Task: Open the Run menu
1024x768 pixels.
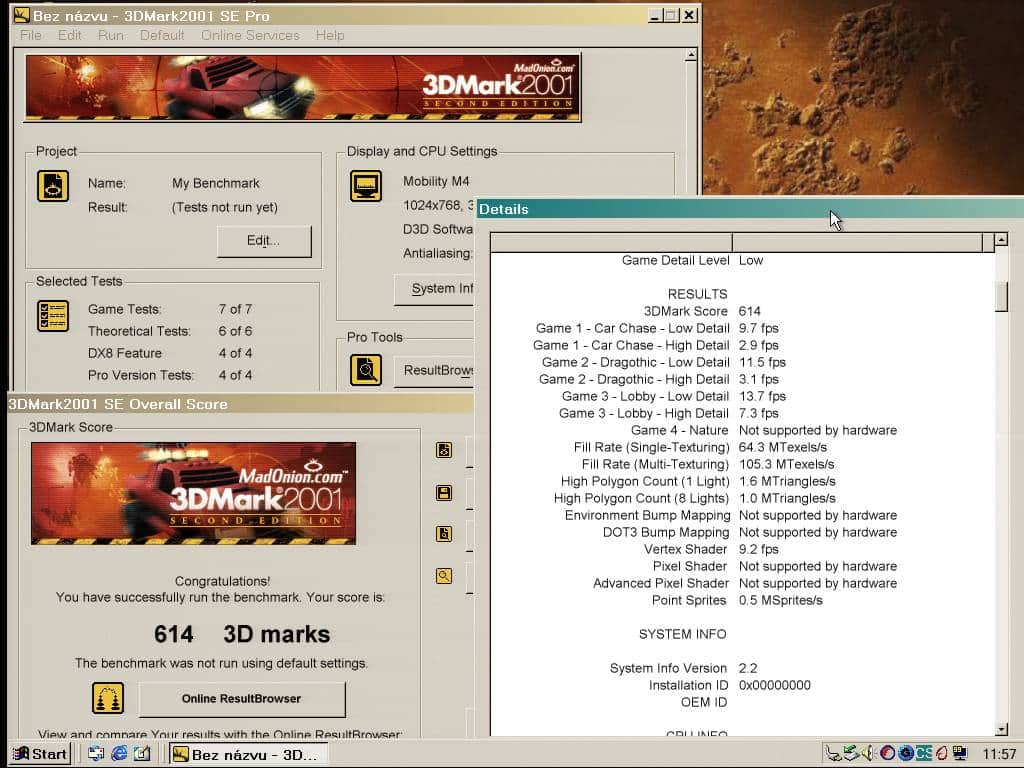Action: (x=110, y=35)
